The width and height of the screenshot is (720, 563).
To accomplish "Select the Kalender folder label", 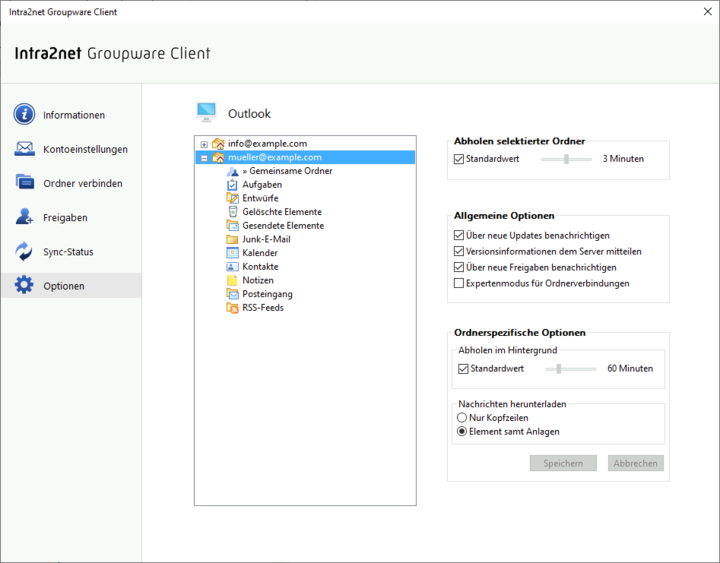I will click(260, 253).
